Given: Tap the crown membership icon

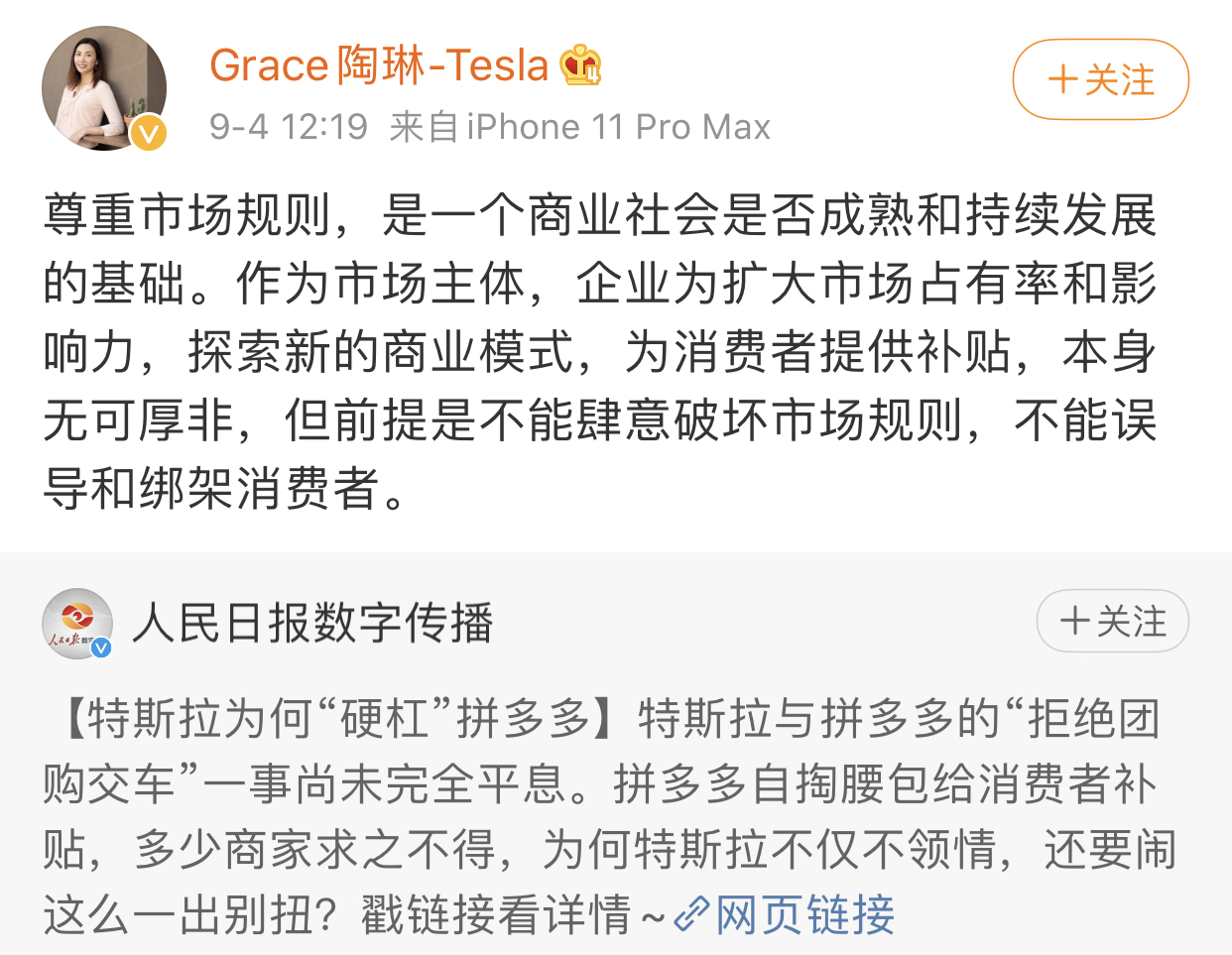Looking at the screenshot, I should click(x=580, y=65).
